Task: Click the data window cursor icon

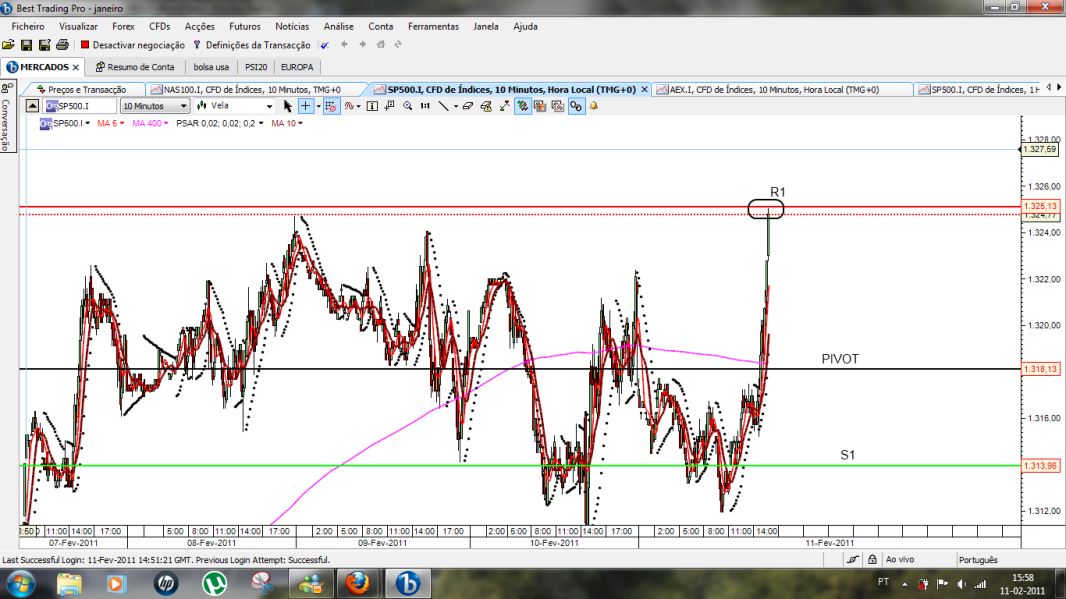Action: coord(390,106)
